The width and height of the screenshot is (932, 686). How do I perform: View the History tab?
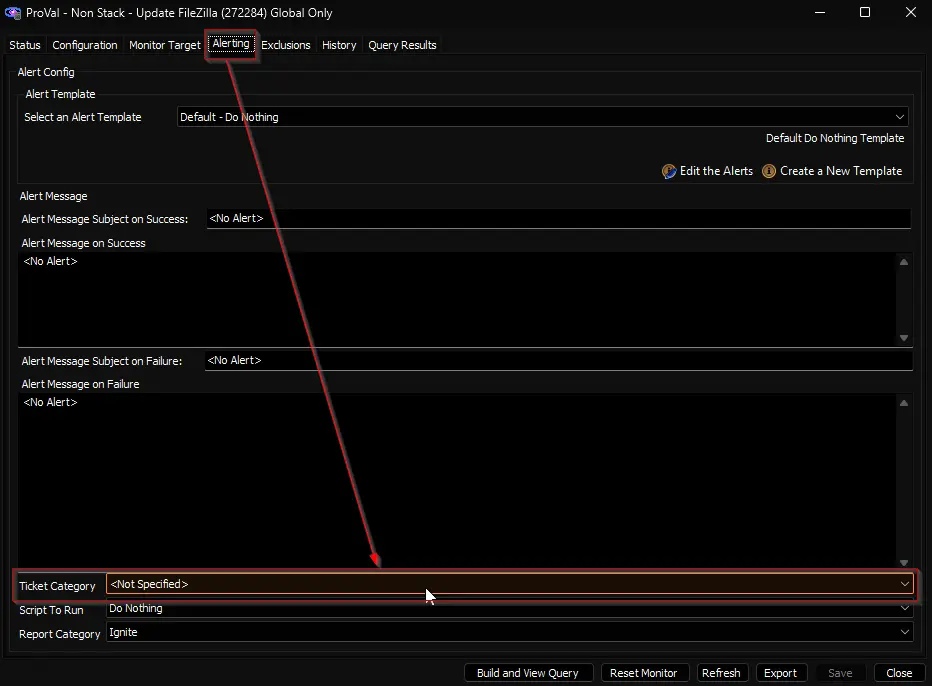339,45
